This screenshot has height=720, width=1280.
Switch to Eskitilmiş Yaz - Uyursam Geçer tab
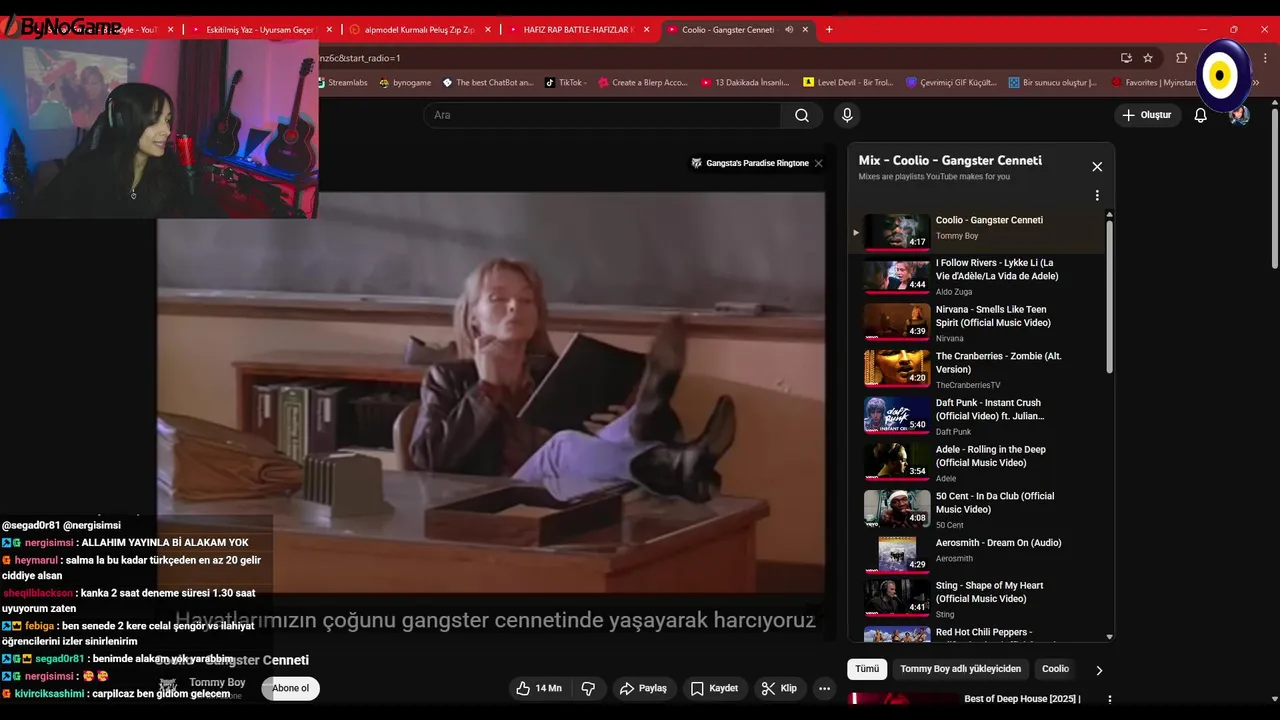(259, 30)
